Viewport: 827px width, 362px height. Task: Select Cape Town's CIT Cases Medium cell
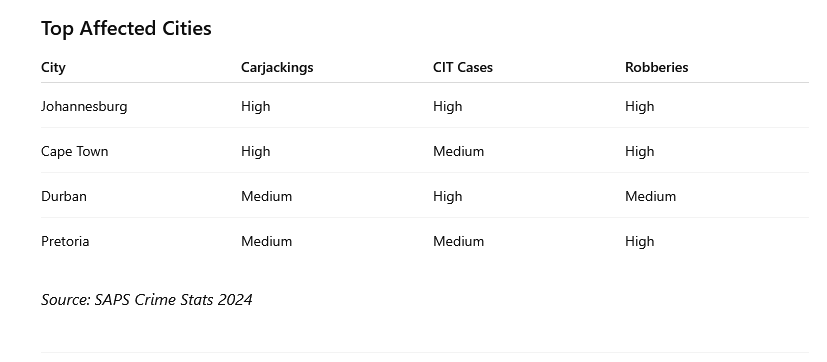click(x=458, y=151)
